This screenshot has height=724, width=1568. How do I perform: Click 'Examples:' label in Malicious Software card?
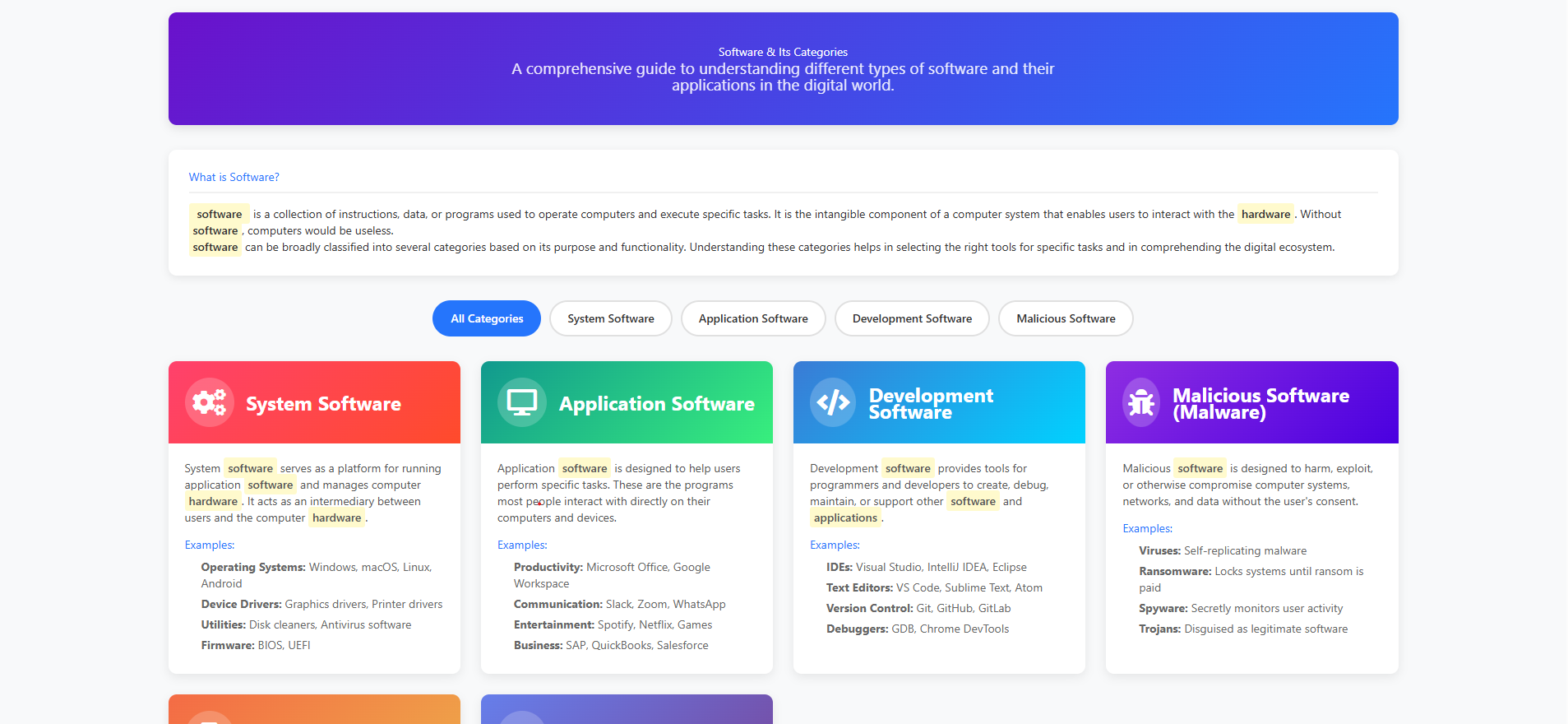point(1147,528)
